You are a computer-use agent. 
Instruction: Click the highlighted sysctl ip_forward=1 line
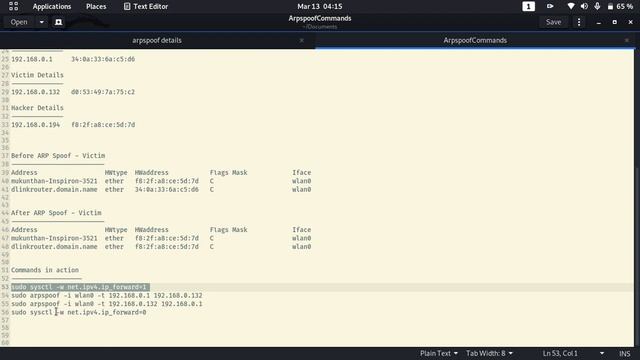coord(80,287)
